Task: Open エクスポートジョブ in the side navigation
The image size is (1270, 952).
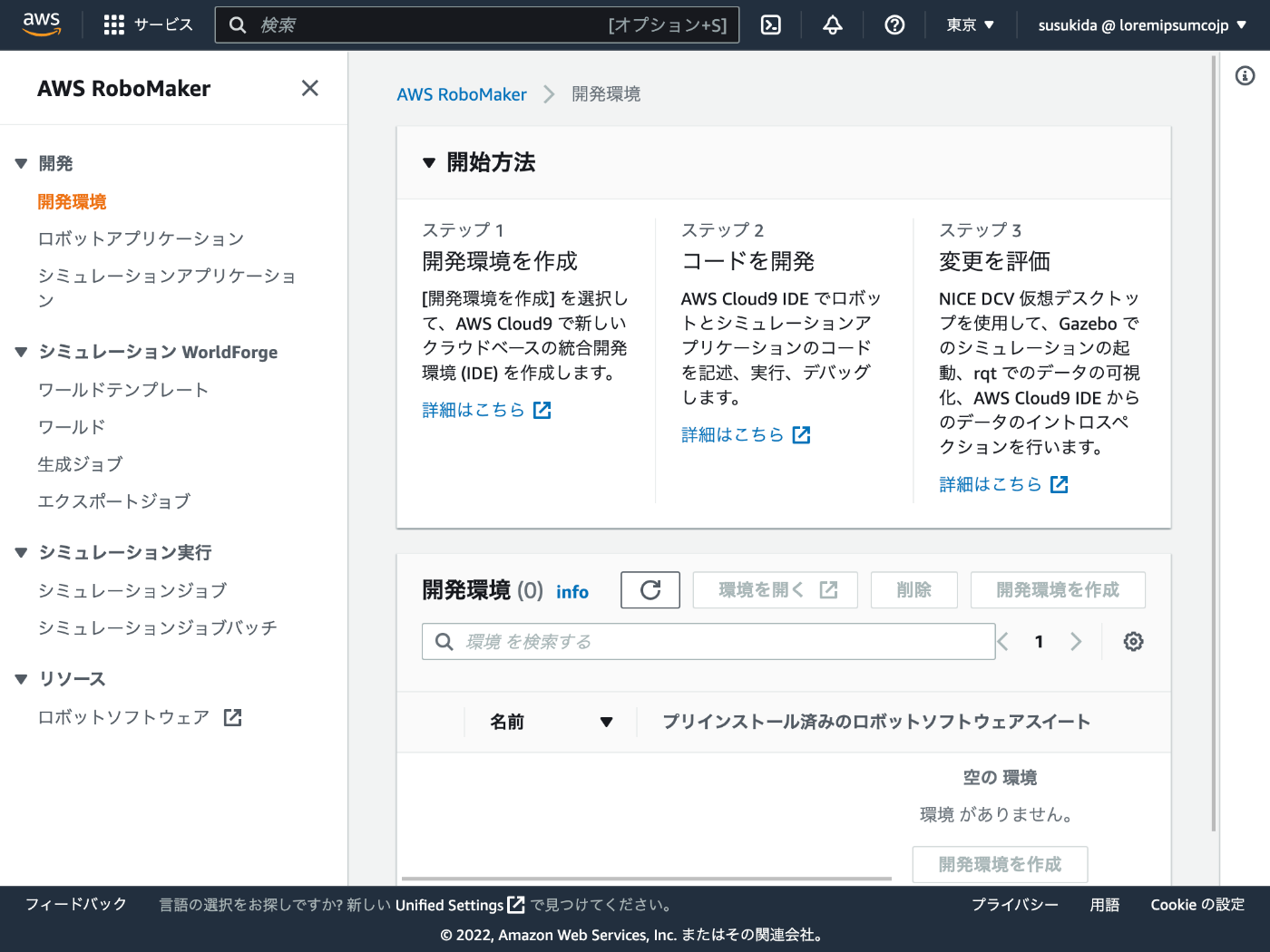Action: coord(114,502)
